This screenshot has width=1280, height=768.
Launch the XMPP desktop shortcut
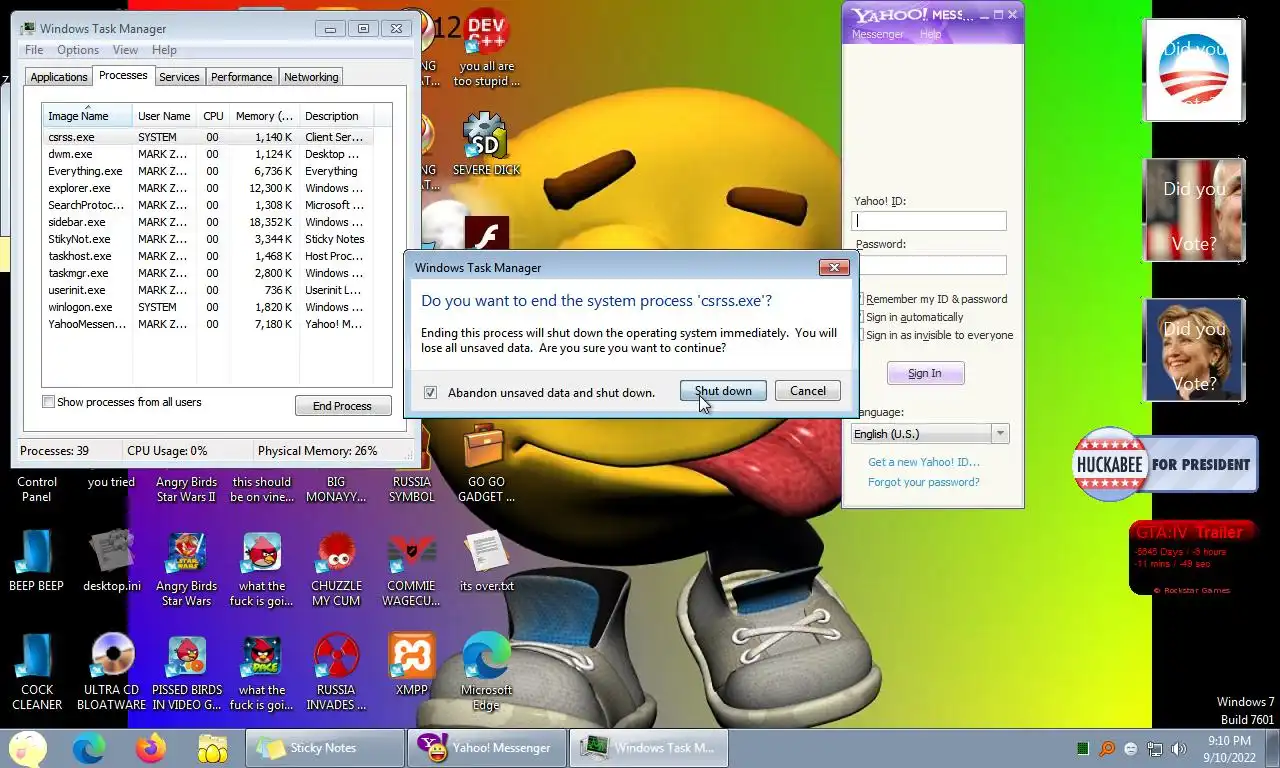(411, 664)
